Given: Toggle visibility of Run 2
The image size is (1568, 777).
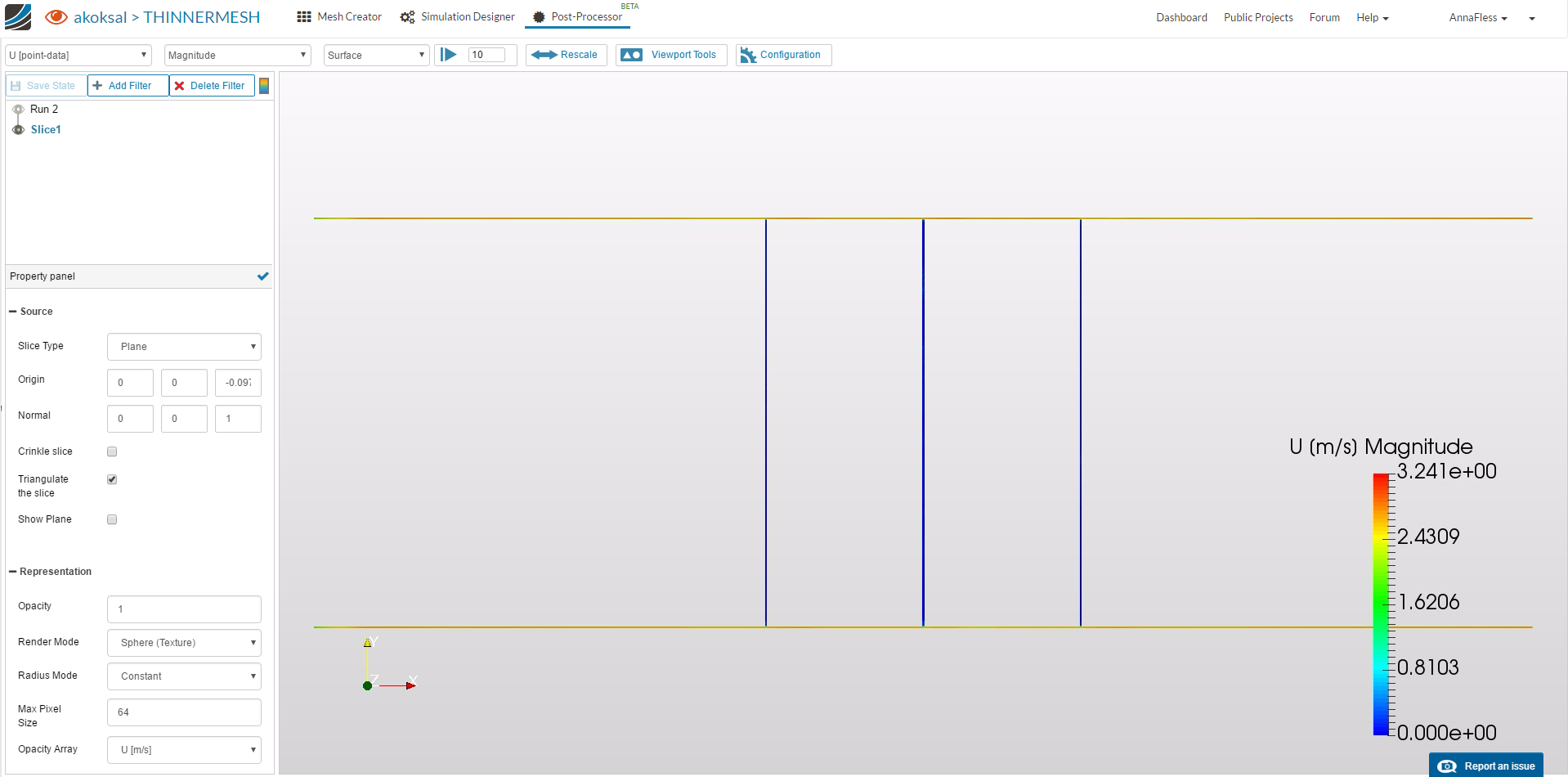Looking at the screenshot, I should pos(18,109).
